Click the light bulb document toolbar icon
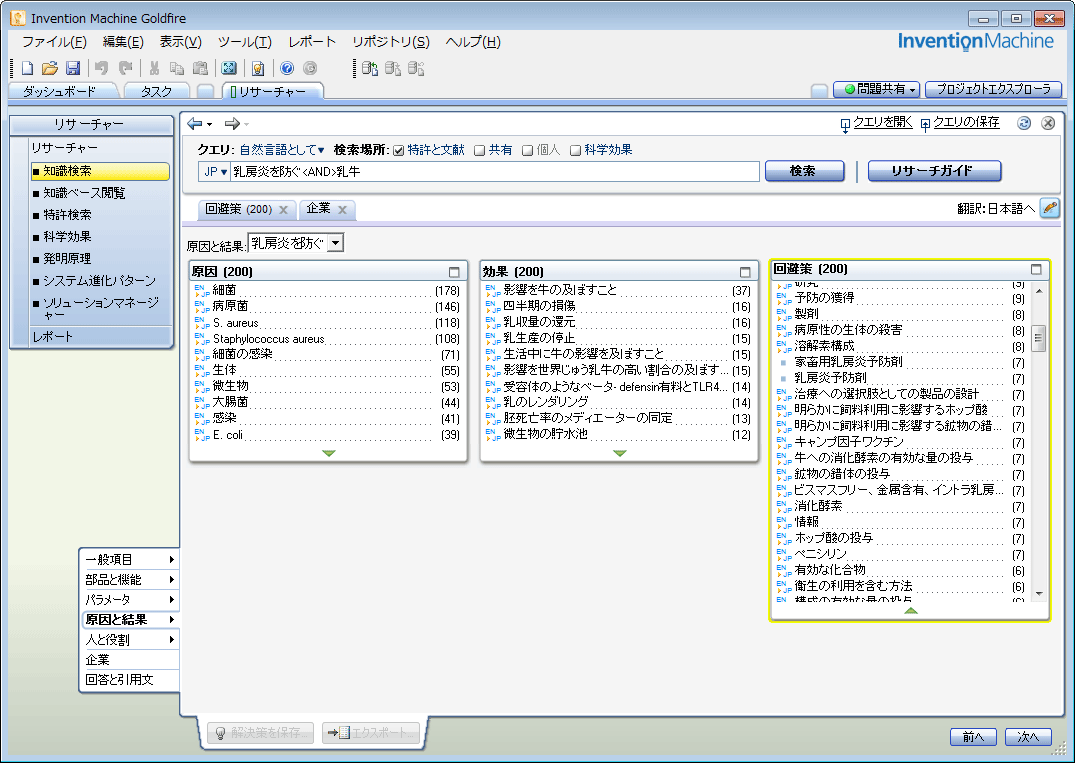Viewport: 1075px width, 763px height. pos(258,68)
